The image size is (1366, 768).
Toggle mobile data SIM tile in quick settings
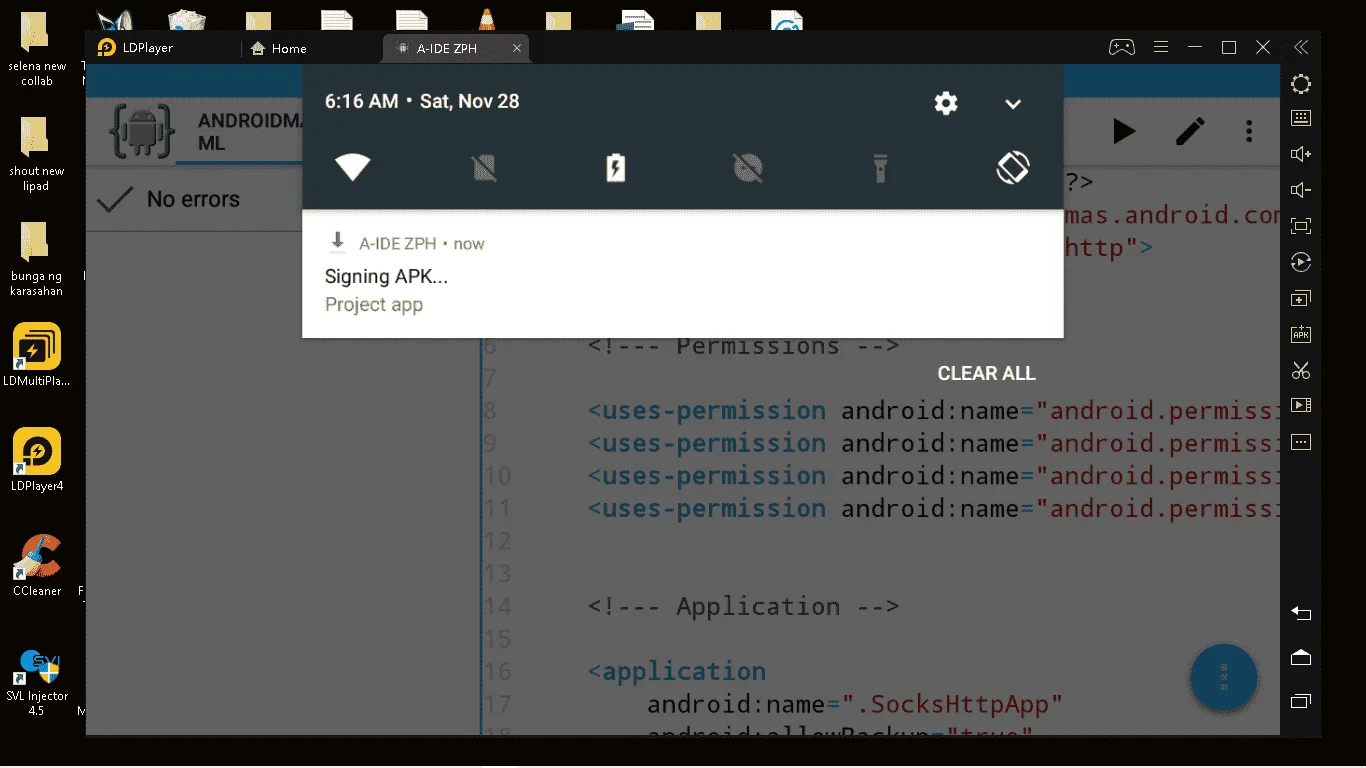tap(484, 168)
